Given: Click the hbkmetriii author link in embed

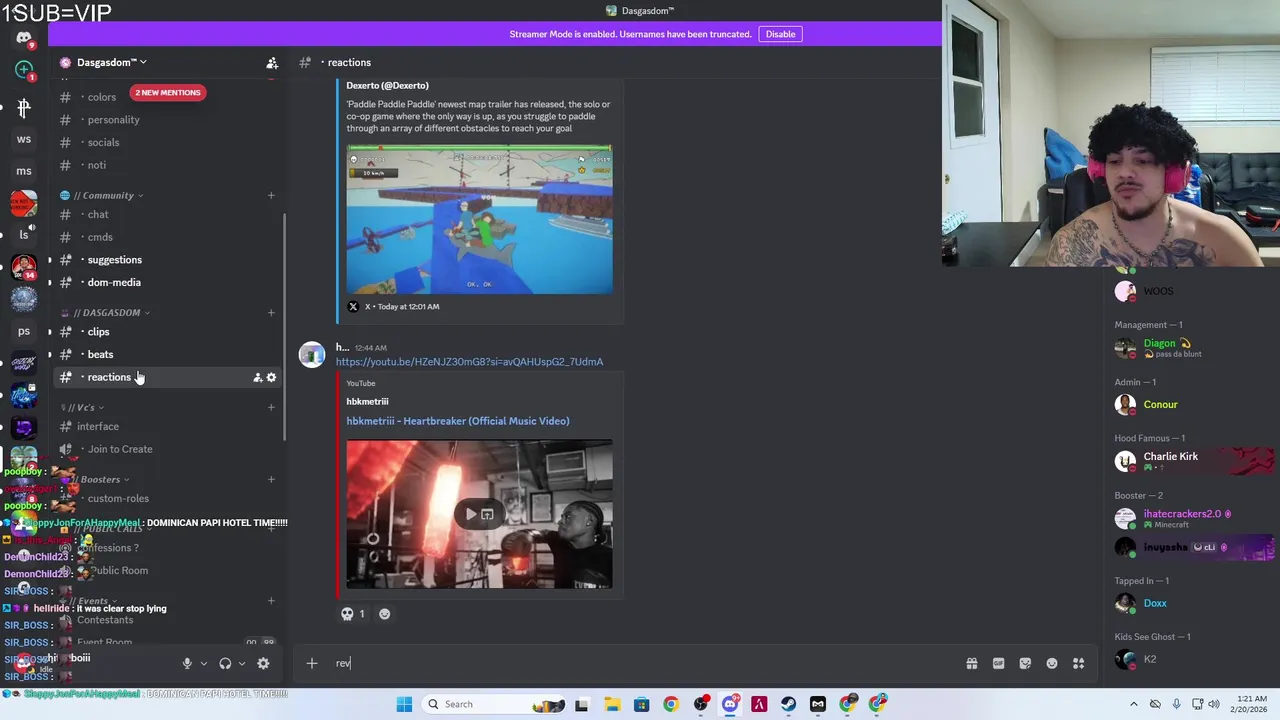Looking at the screenshot, I should click(367, 401).
